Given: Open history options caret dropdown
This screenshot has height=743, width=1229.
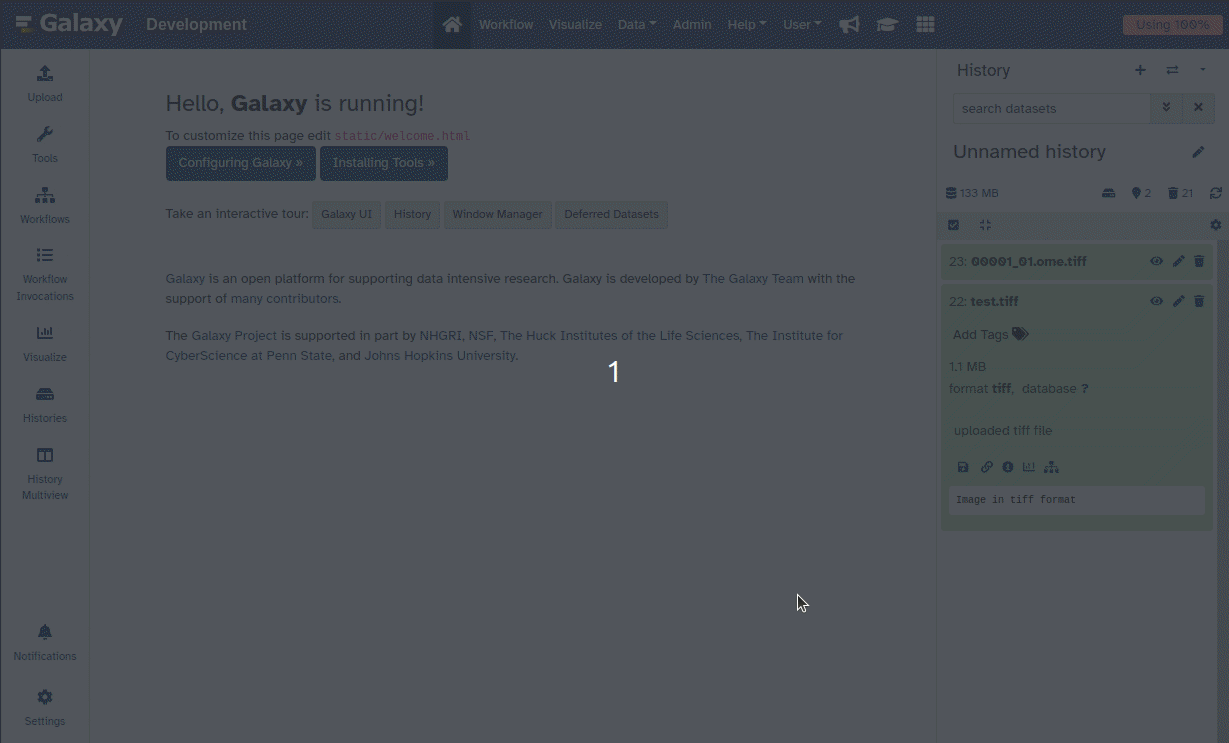Looking at the screenshot, I should coord(1203,70).
